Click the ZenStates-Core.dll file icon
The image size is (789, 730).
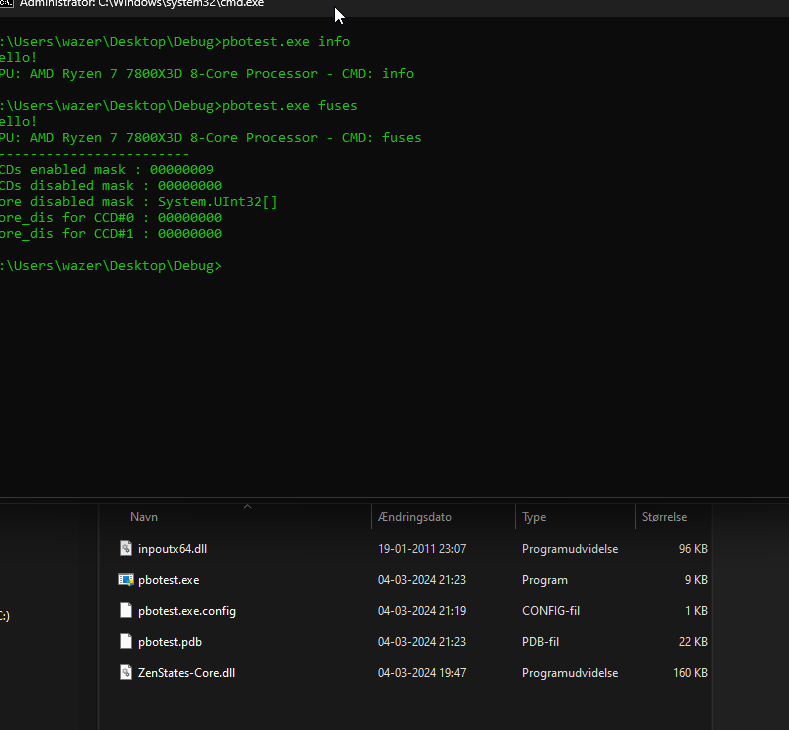[126, 673]
